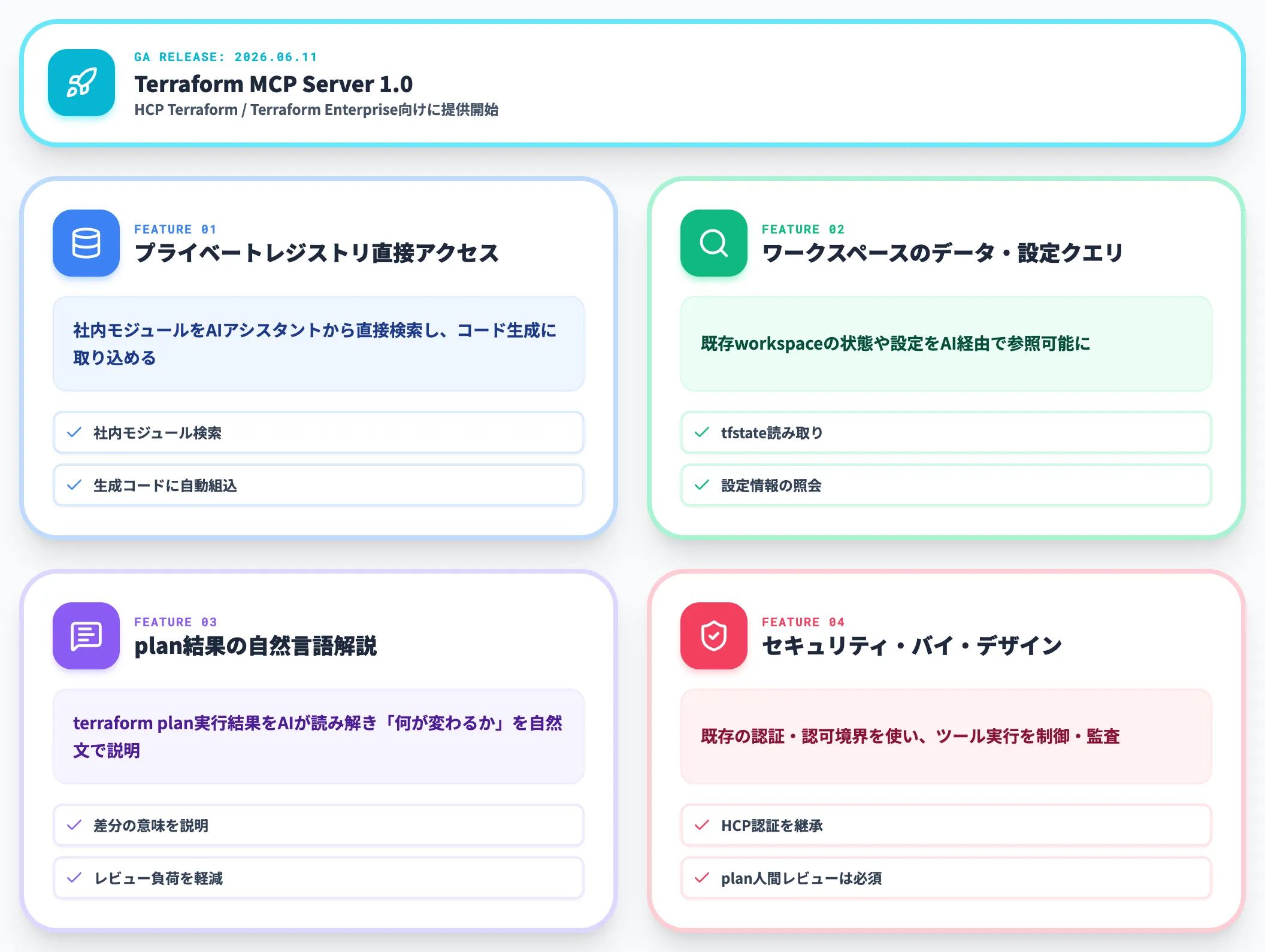Viewport: 1265px width, 952px height.
Task: Click the purple message icon for Feature 03
Action: tap(86, 636)
